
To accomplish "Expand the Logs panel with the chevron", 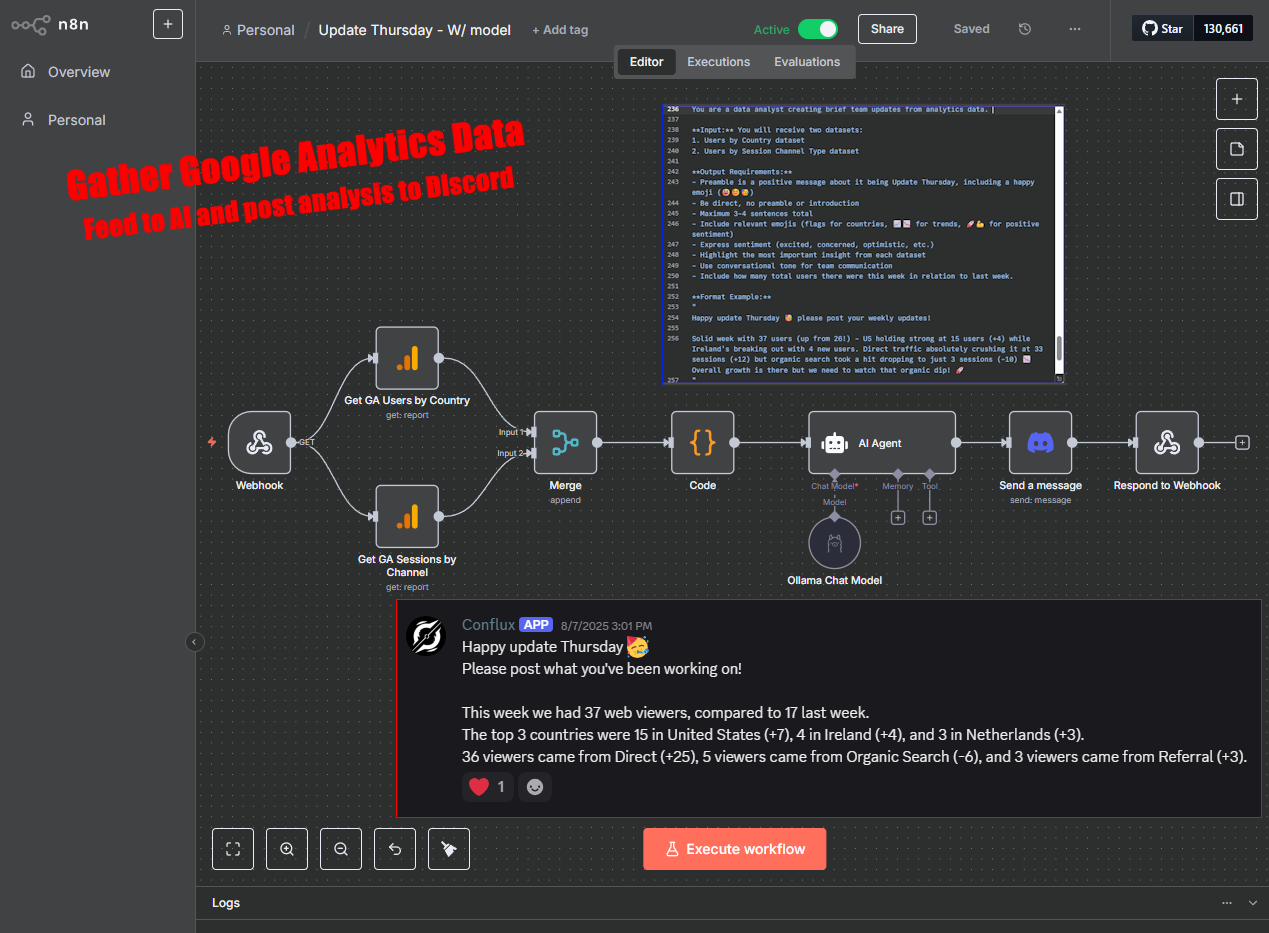I will [1253, 903].
